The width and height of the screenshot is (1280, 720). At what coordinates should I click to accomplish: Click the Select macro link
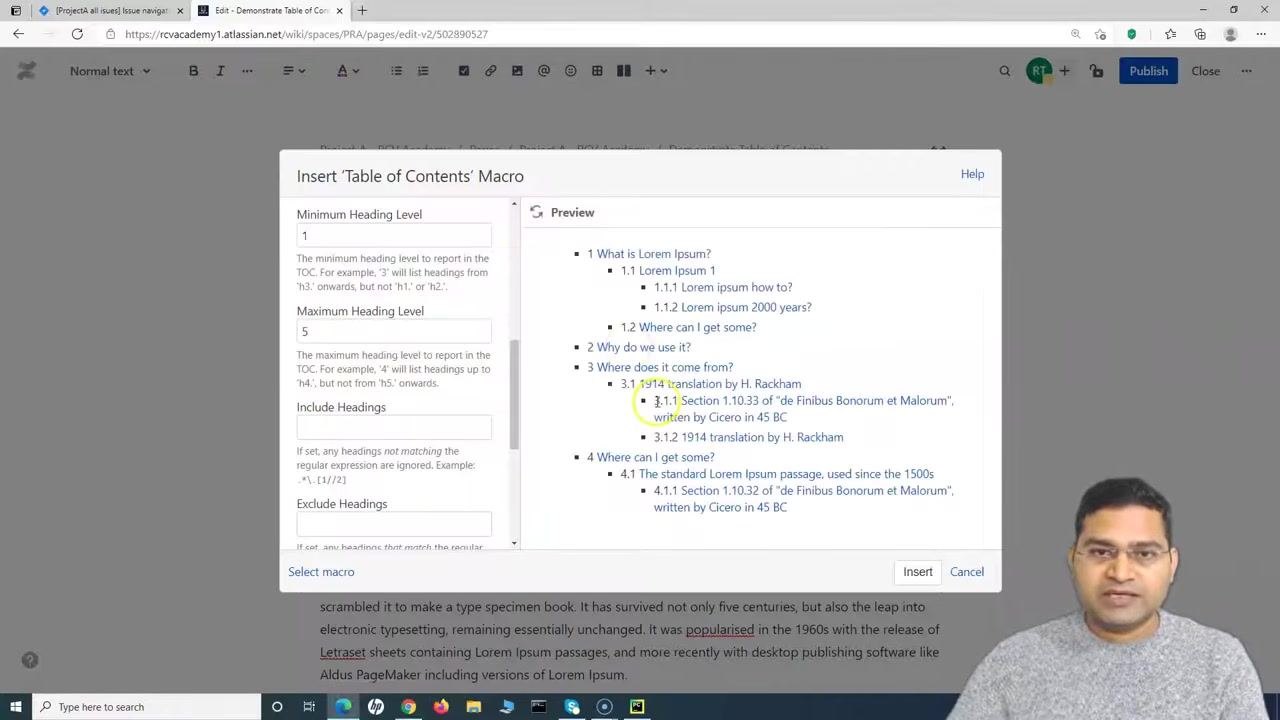[x=321, y=572]
